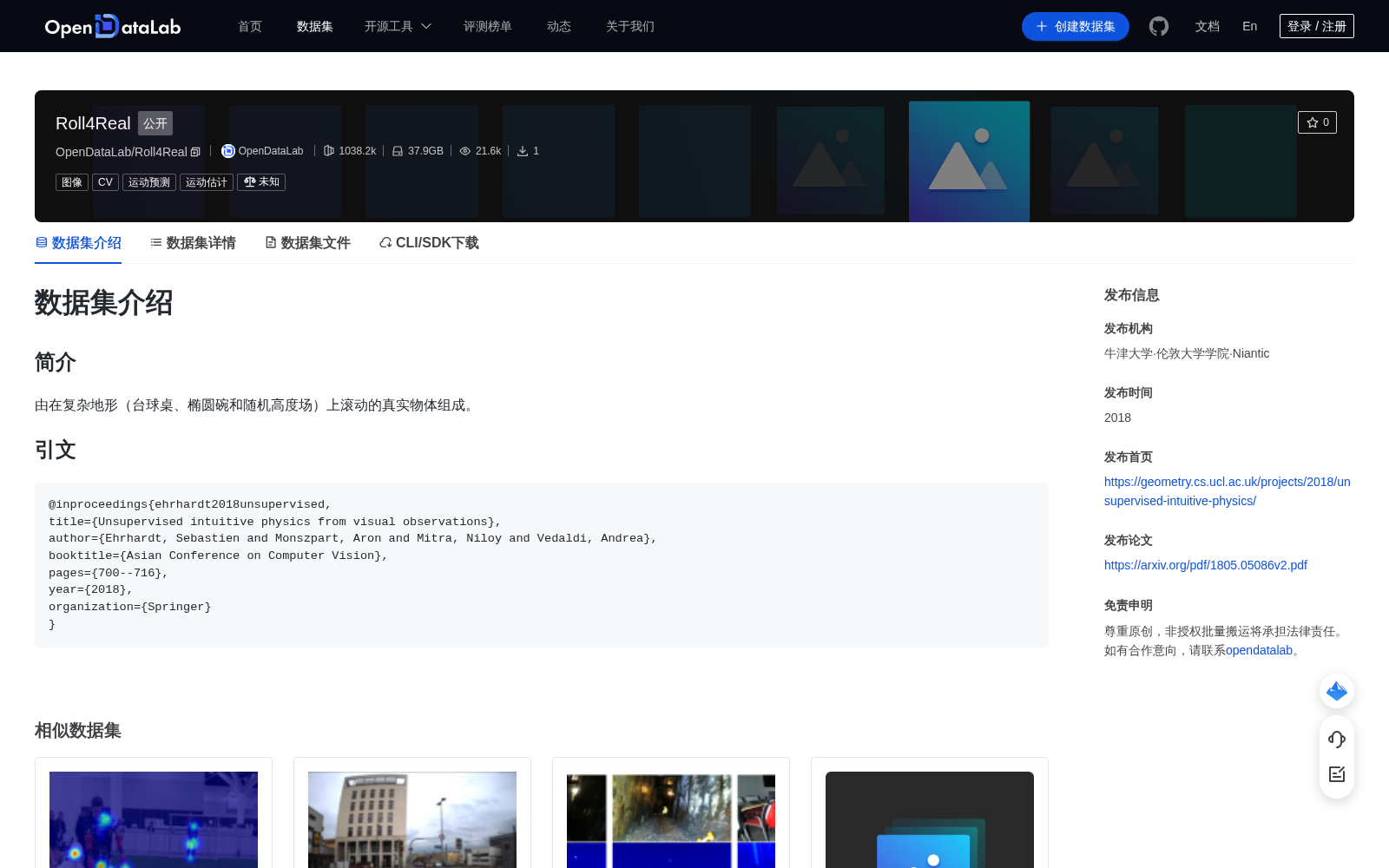Click the 创建数据集 button
Screen dimensions: 1389x868
coord(1076,26)
